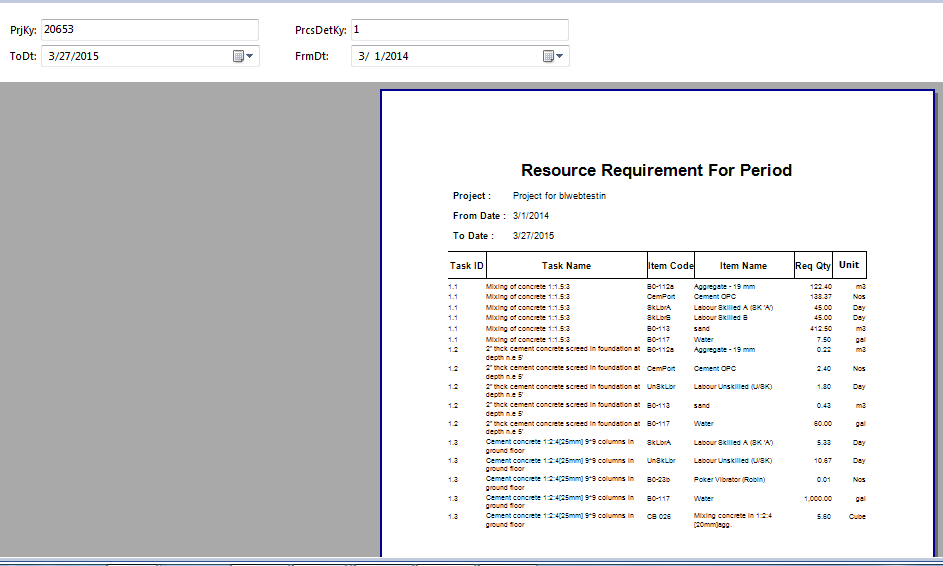
Task: Click the quantity value '138.37'
Action: pos(821,297)
